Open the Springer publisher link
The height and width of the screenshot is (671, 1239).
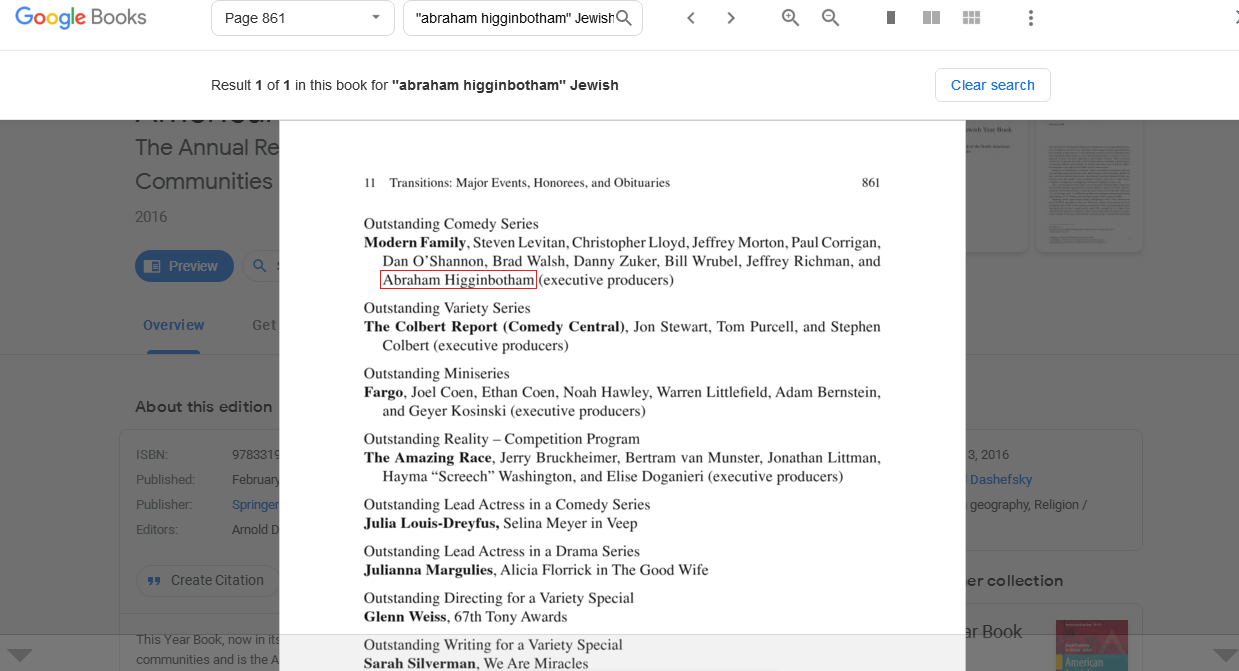pos(255,505)
